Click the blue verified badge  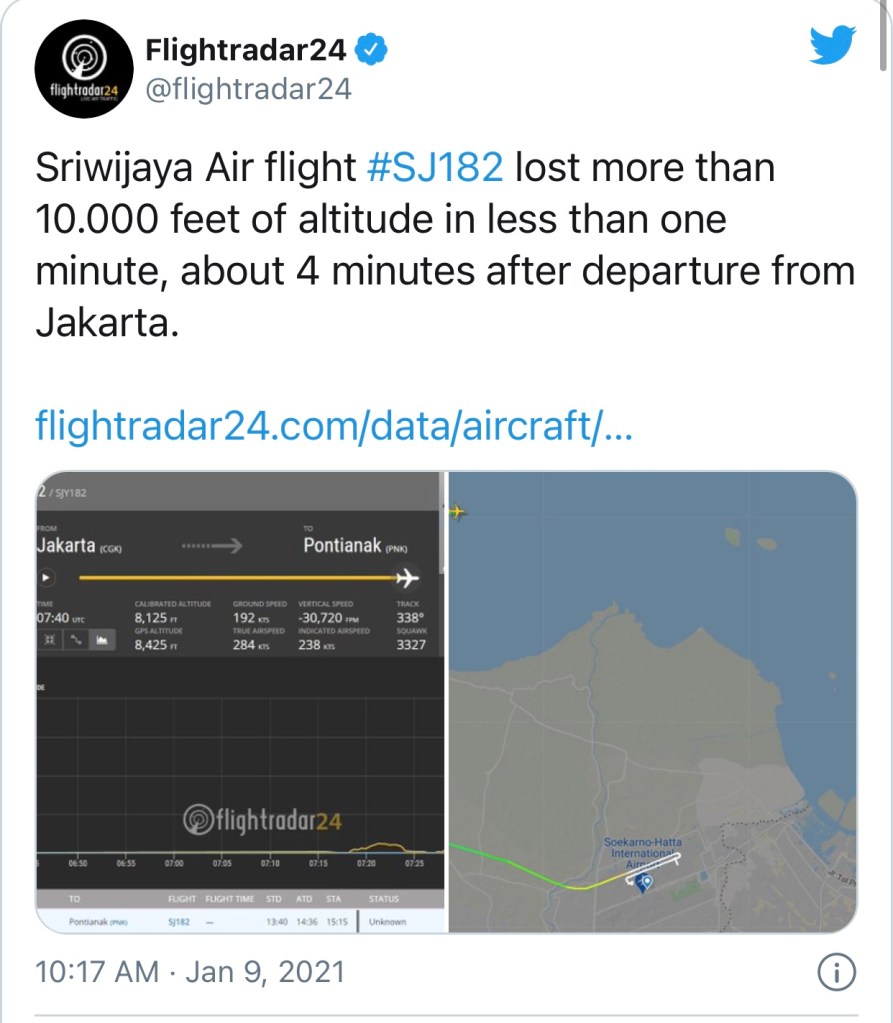(369, 47)
